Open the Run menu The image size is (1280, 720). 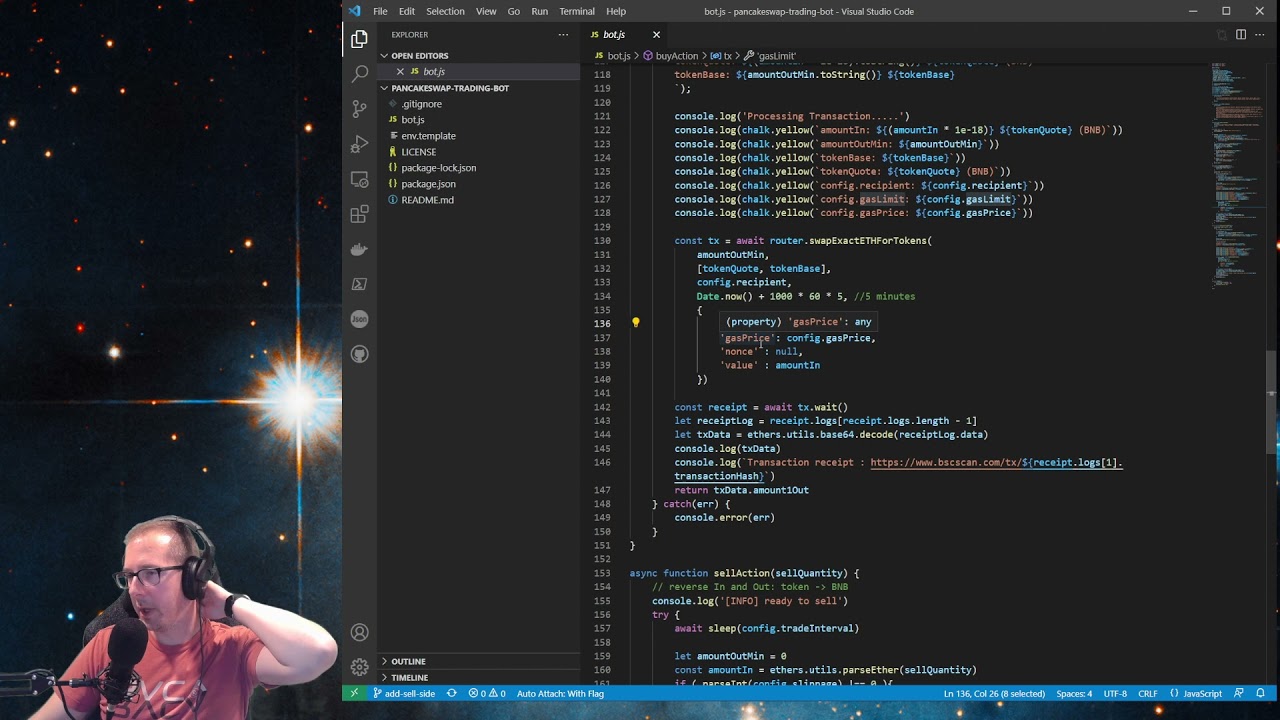coord(540,11)
